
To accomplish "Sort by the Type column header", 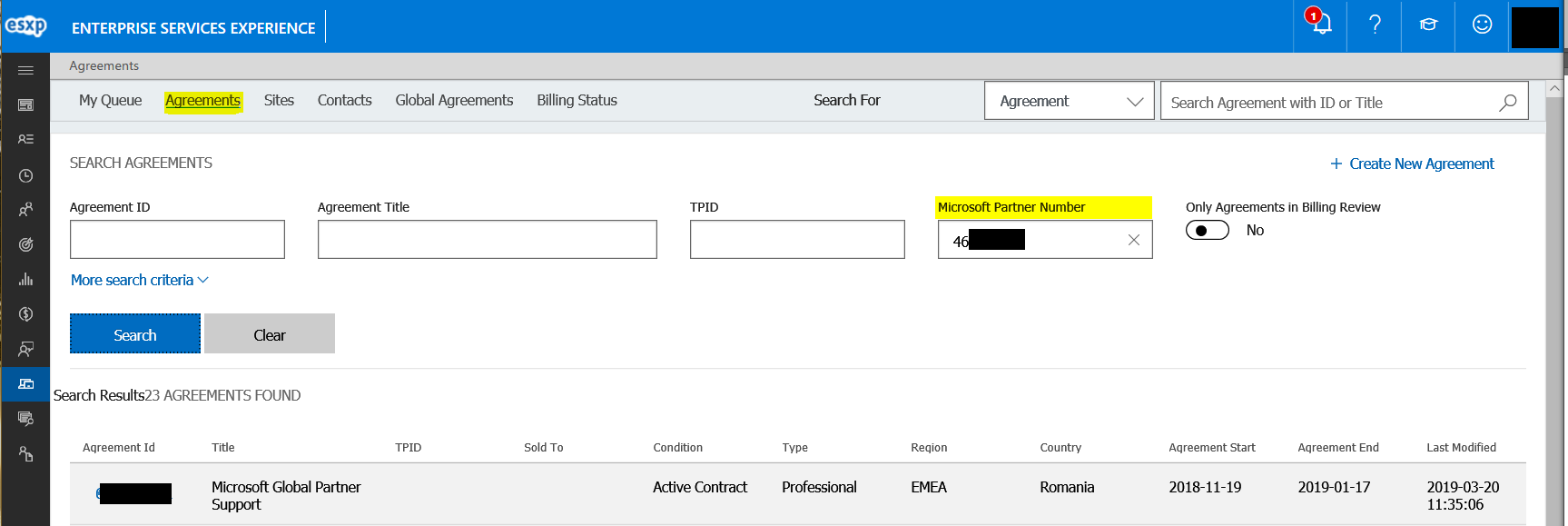I will 795,447.
